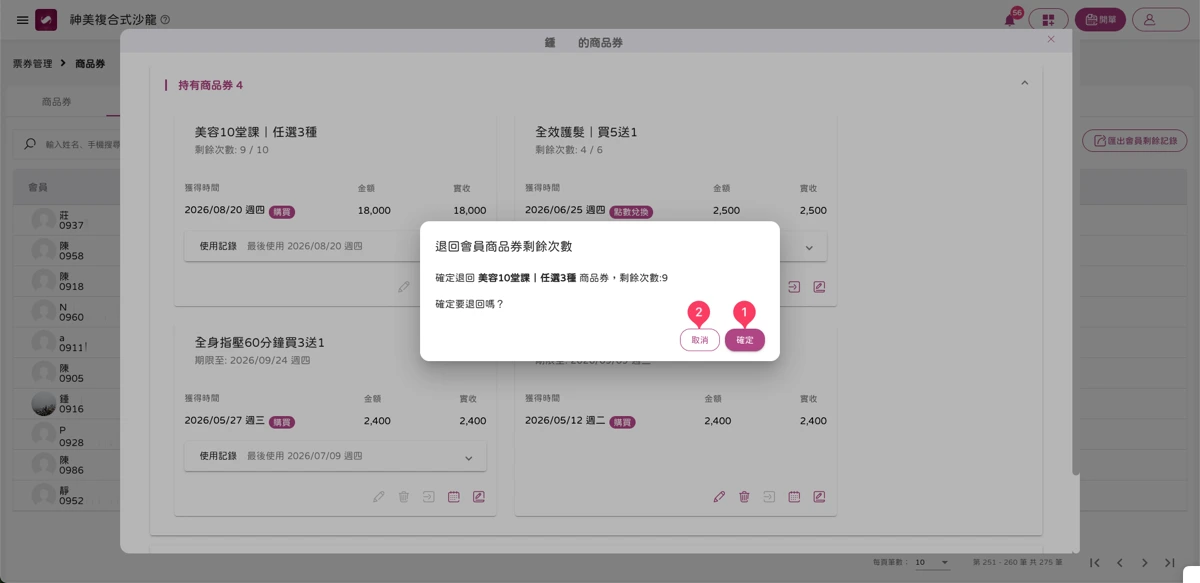This screenshot has width=1200, height=583.
Task: Open the grid apps button in header
Action: coord(1048,20)
